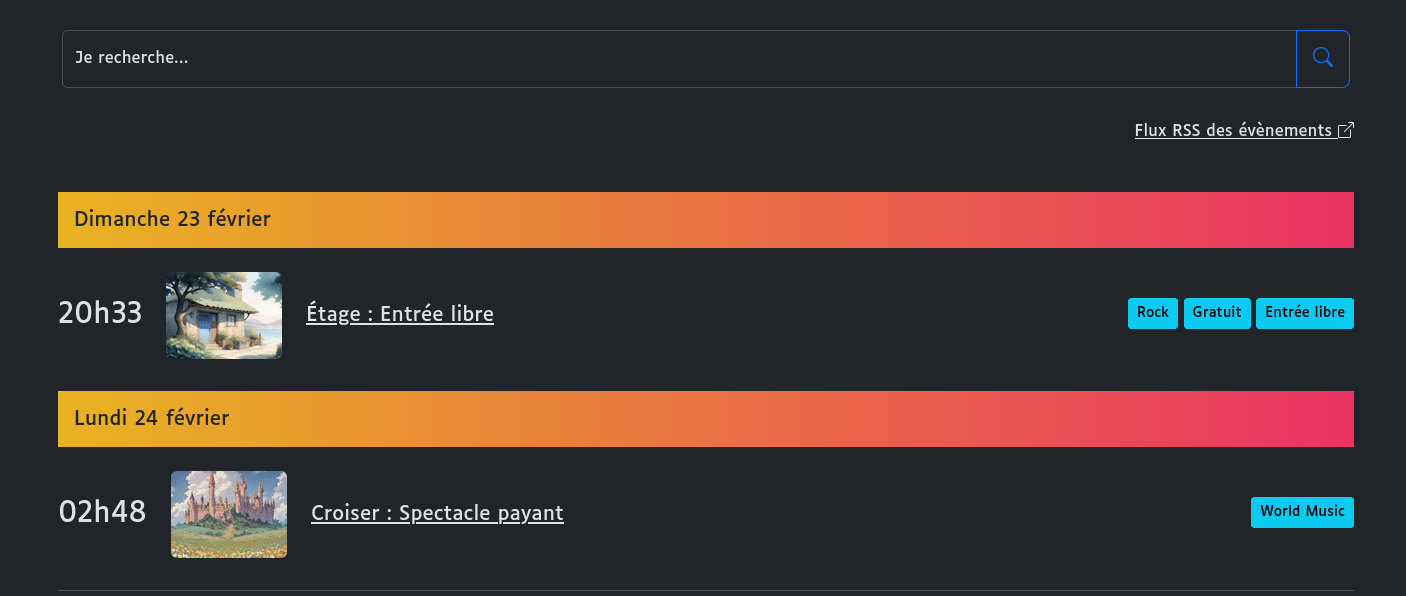Click the 20h33 event time
This screenshot has height=596, width=1406.
tap(100, 314)
